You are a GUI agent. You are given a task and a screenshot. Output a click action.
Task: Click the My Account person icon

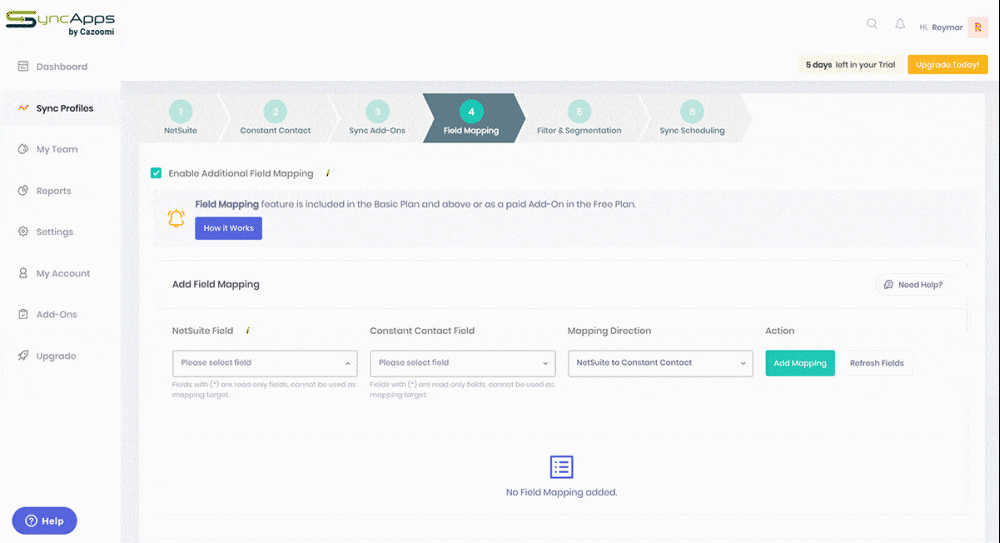[x=23, y=273]
